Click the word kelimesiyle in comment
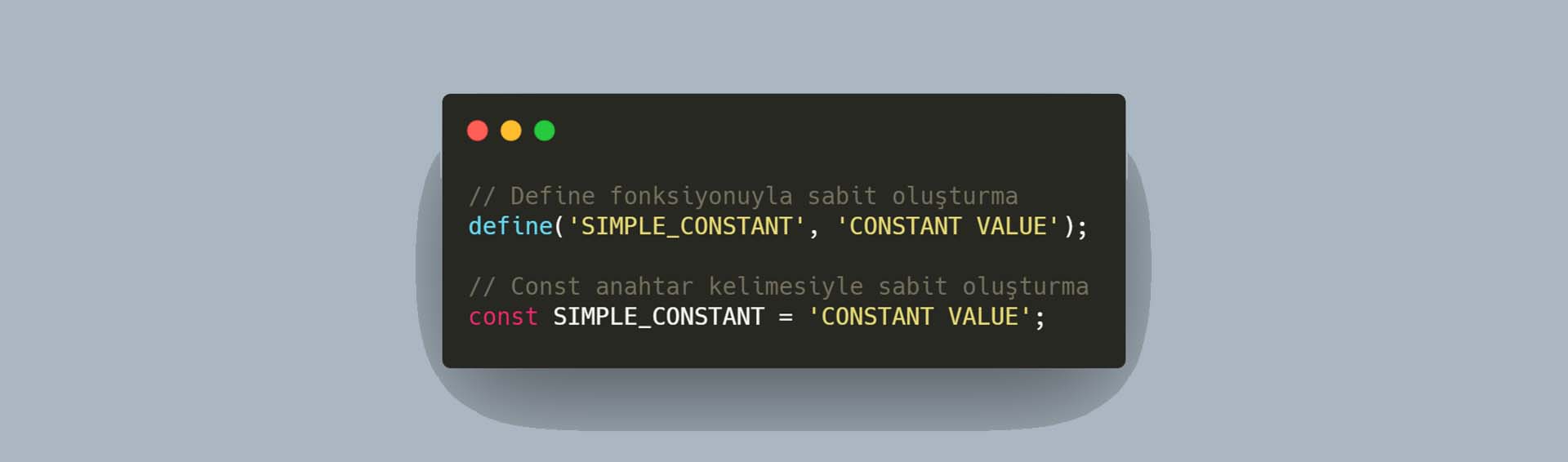 [x=786, y=287]
